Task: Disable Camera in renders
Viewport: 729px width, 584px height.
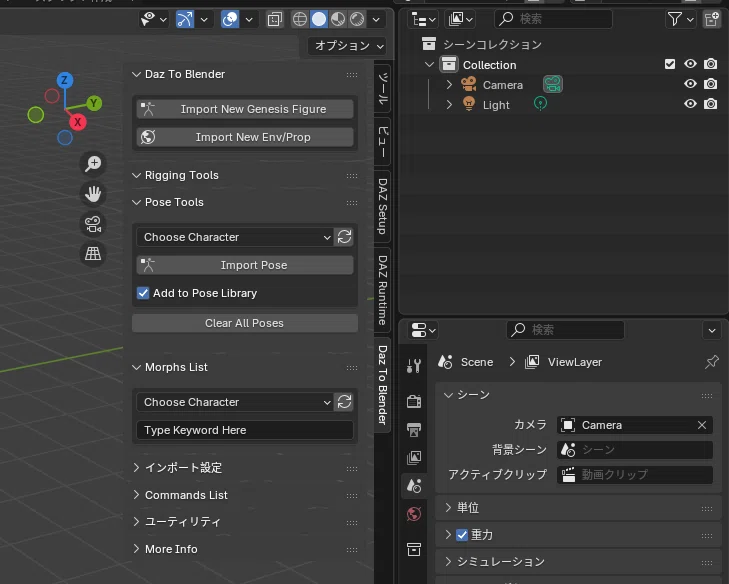Action: (710, 84)
